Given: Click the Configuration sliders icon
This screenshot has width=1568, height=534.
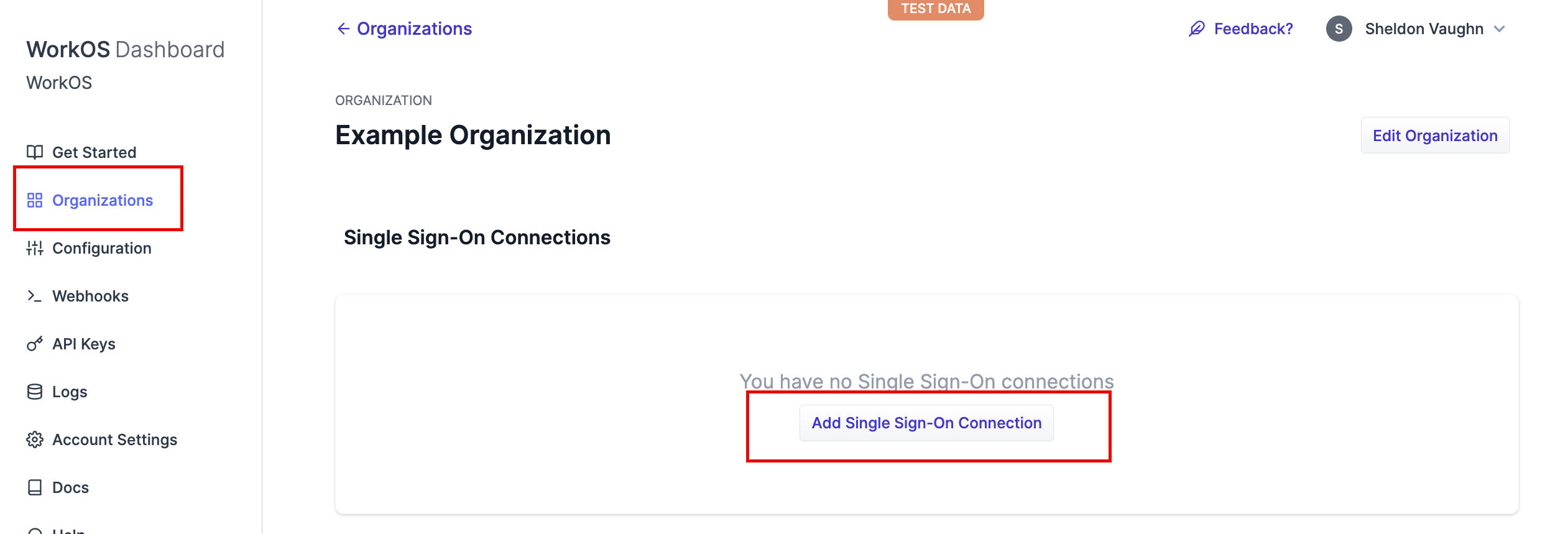Looking at the screenshot, I should 35,248.
